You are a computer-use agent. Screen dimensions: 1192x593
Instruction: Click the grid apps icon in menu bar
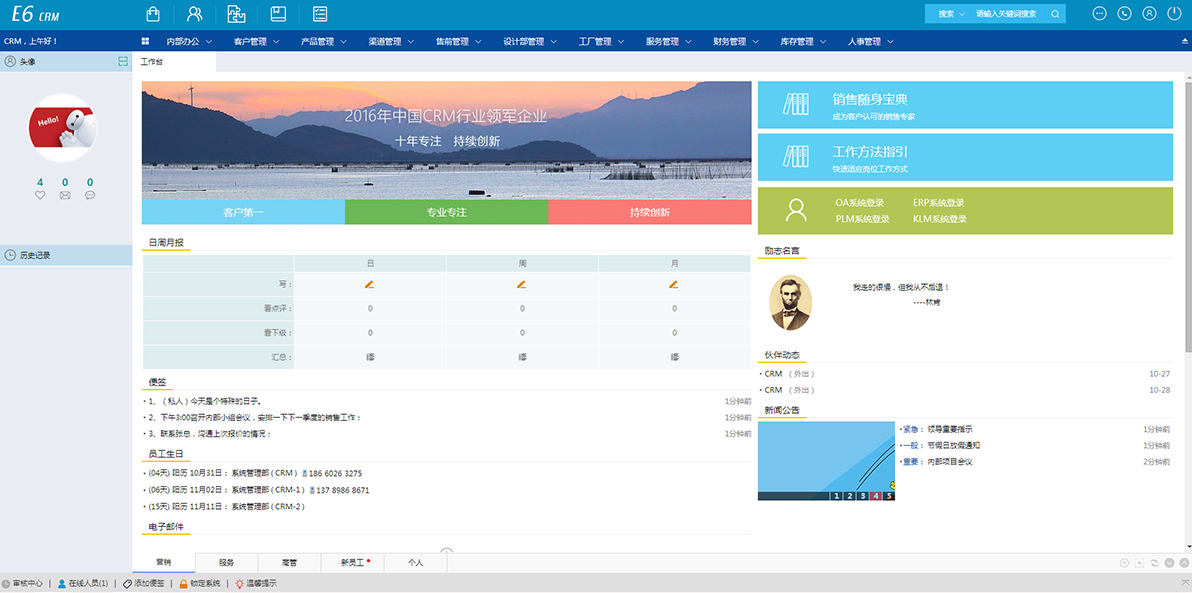[x=146, y=41]
